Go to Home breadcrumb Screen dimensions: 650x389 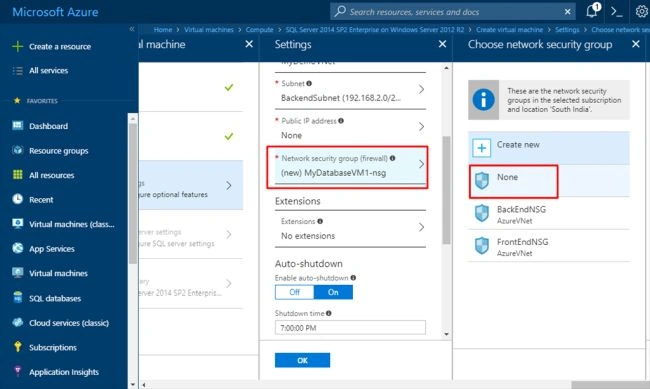[x=162, y=29]
